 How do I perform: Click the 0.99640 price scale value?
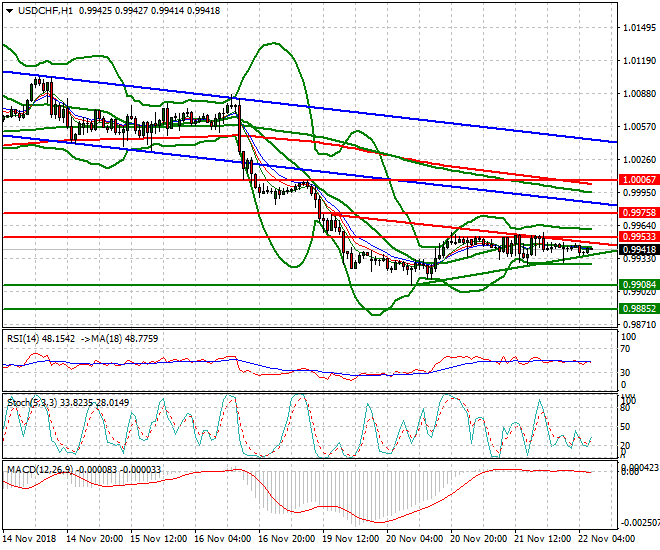pos(639,226)
